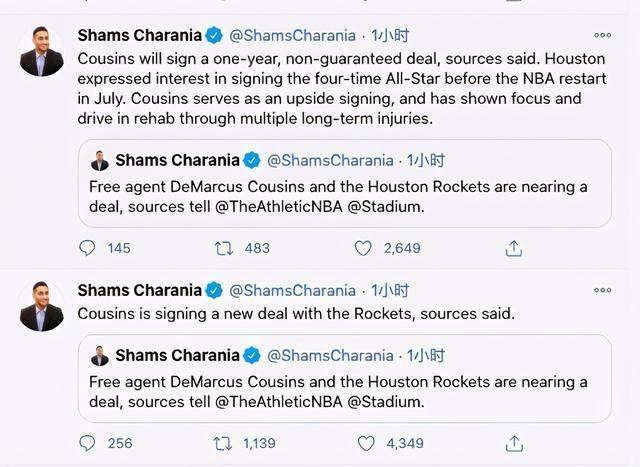Share the first Shams Charania tweet
The height and width of the screenshot is (467, 640).
514,248
